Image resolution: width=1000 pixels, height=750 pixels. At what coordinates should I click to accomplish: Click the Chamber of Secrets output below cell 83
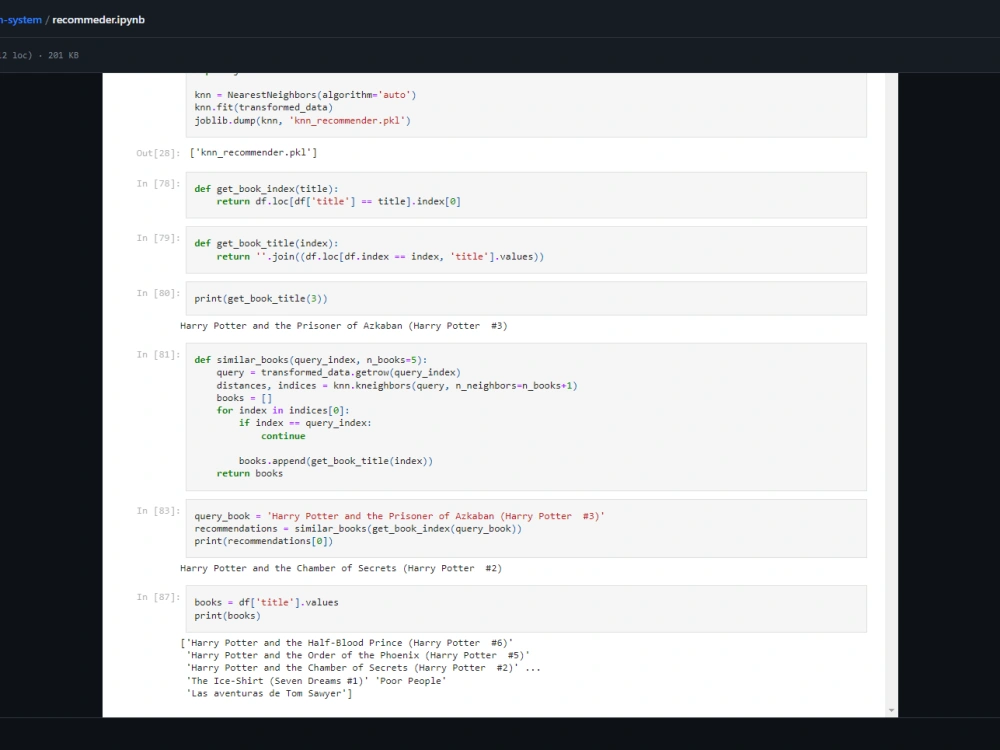pos(341,568)
